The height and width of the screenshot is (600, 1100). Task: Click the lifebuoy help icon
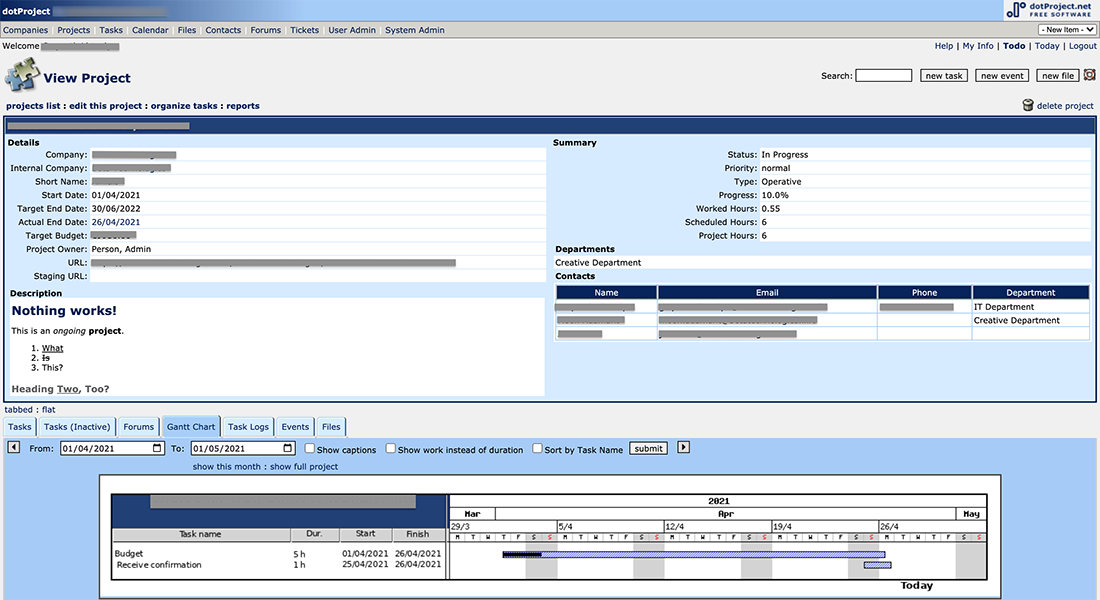click(x=1090, y=75)
